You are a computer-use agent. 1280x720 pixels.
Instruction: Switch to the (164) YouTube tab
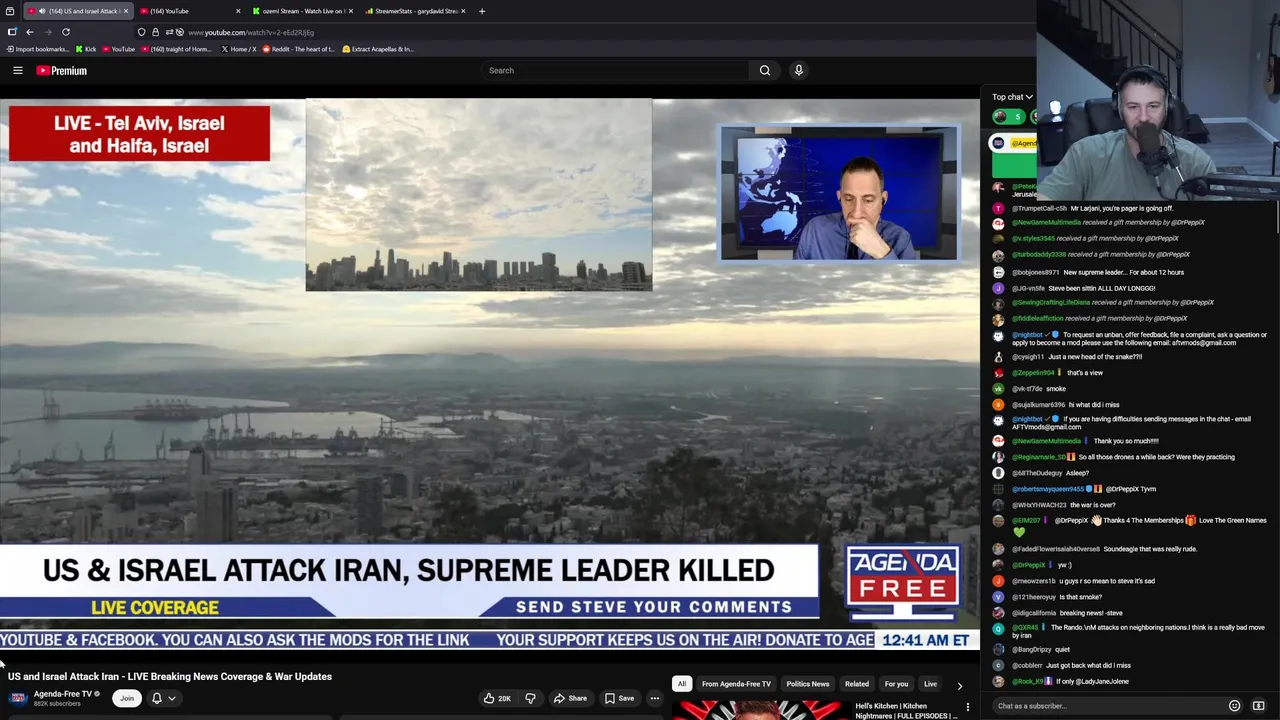[190, 11]
